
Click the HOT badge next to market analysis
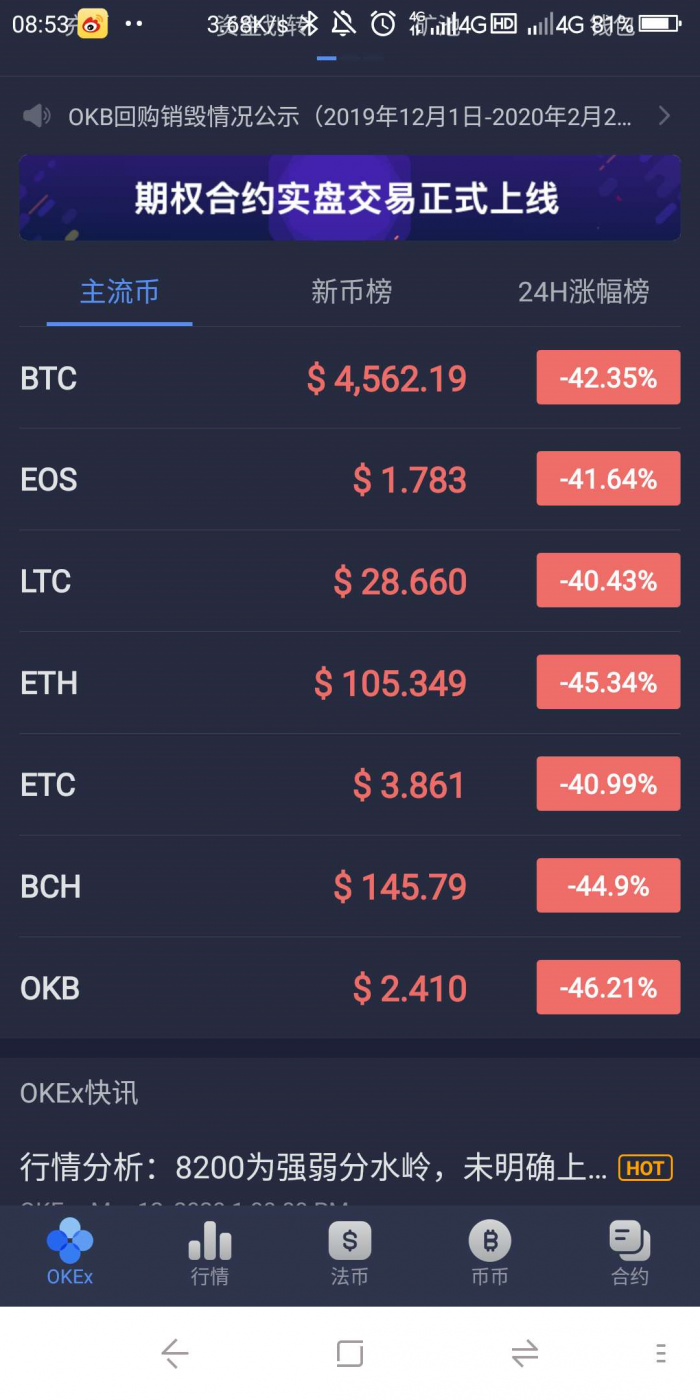point(645,1168)
